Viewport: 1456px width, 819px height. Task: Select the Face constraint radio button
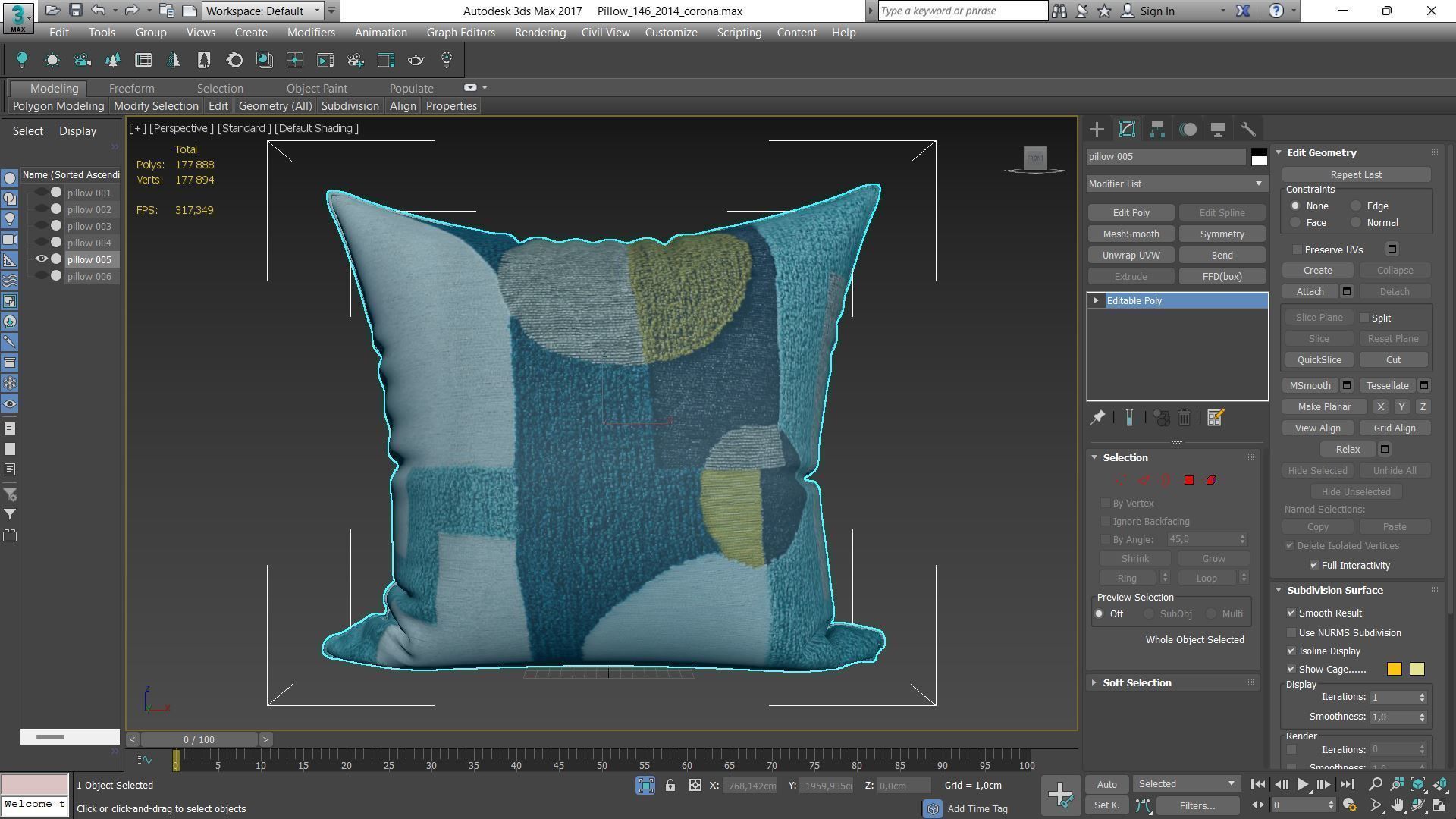(x=1295, y=223)
